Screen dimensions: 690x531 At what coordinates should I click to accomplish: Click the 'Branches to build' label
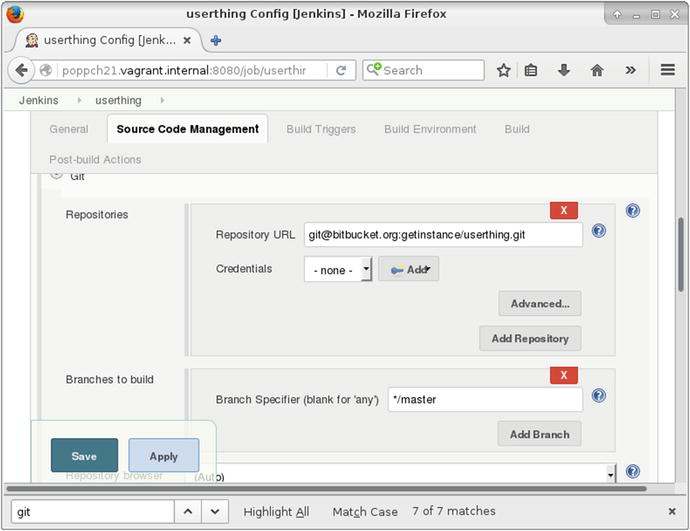point(110,379)
